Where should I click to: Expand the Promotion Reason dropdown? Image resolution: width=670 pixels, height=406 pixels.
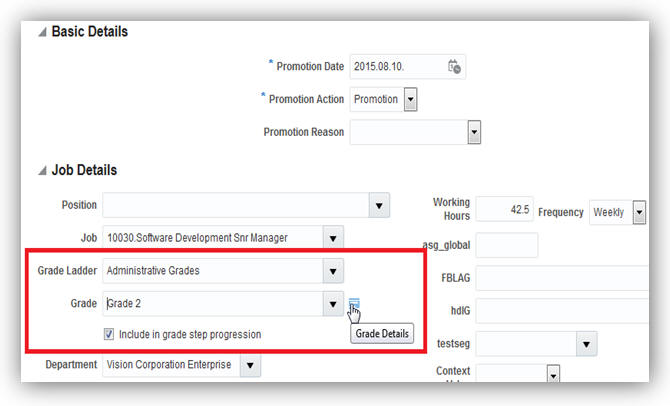click(x=474, y=132)
